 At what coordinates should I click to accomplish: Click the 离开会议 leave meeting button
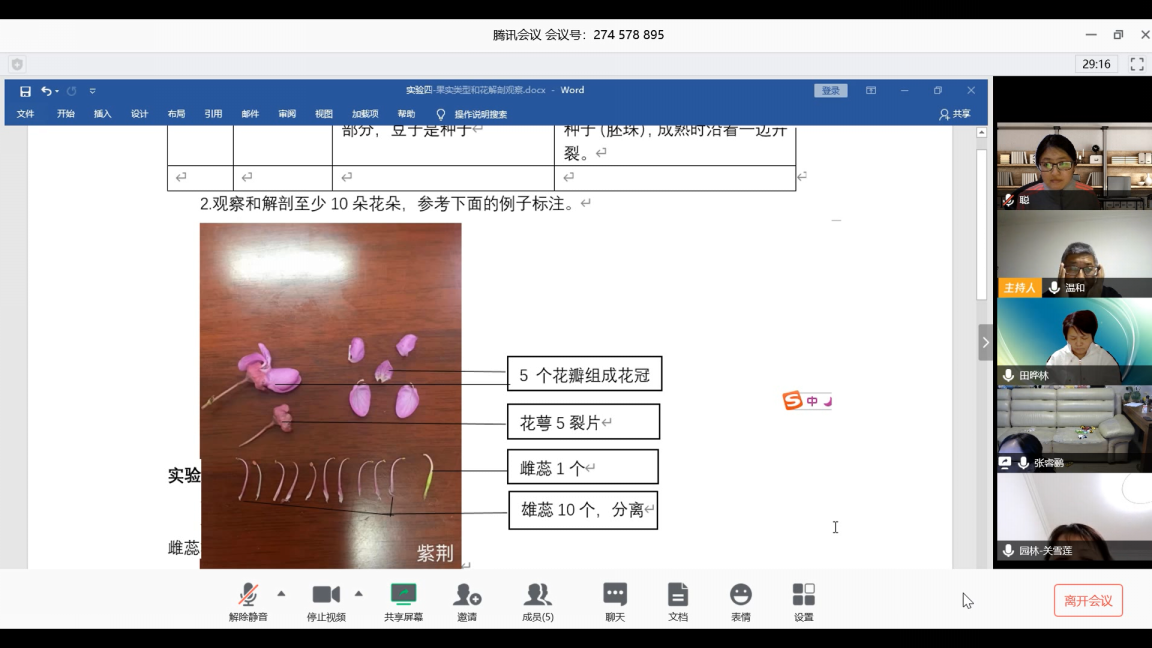[x=1088, y=600]
